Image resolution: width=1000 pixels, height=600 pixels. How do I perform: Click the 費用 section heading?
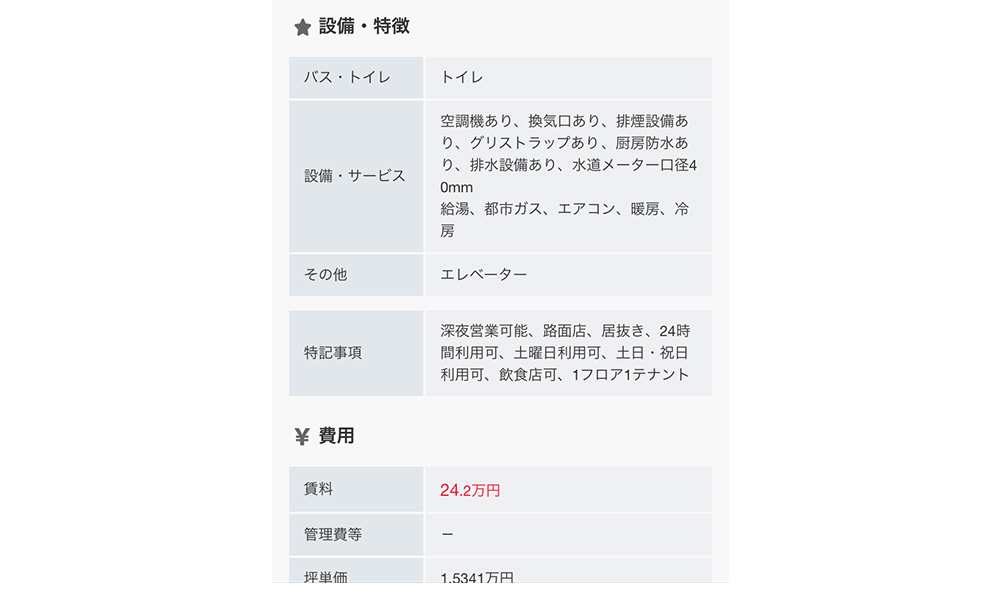click(337, 436)
